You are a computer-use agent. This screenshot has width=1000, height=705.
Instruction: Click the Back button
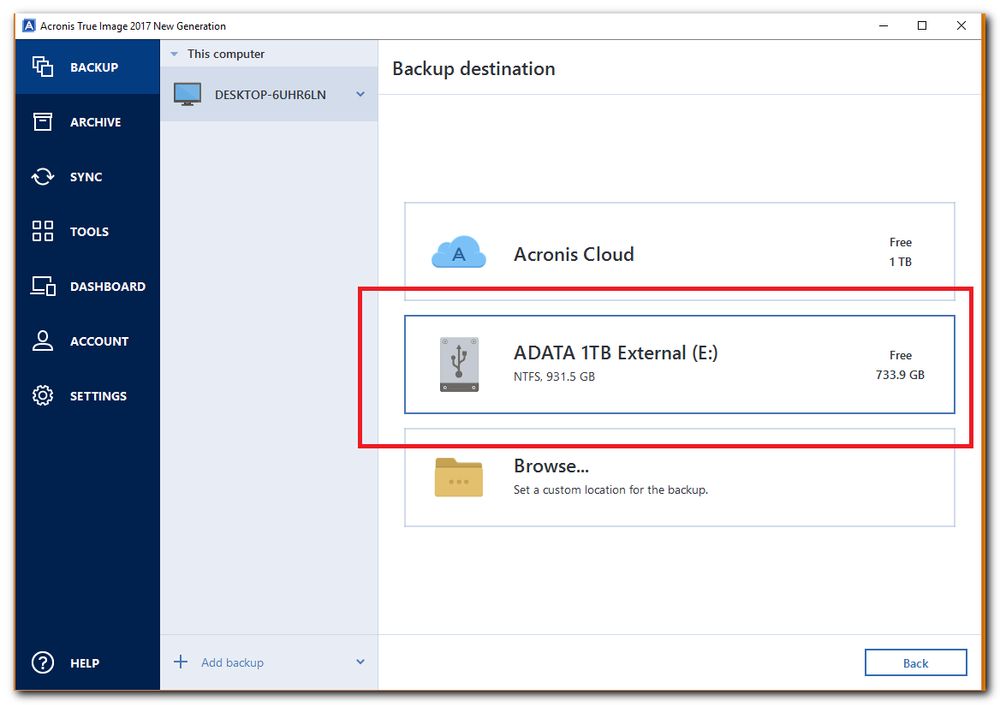pyautogui.click(x=915, y=662)
